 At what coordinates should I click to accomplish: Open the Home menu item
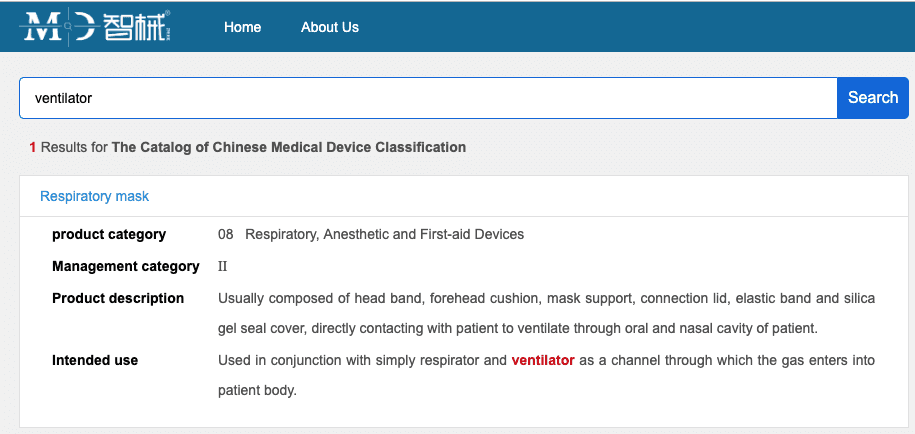(242, 27)
